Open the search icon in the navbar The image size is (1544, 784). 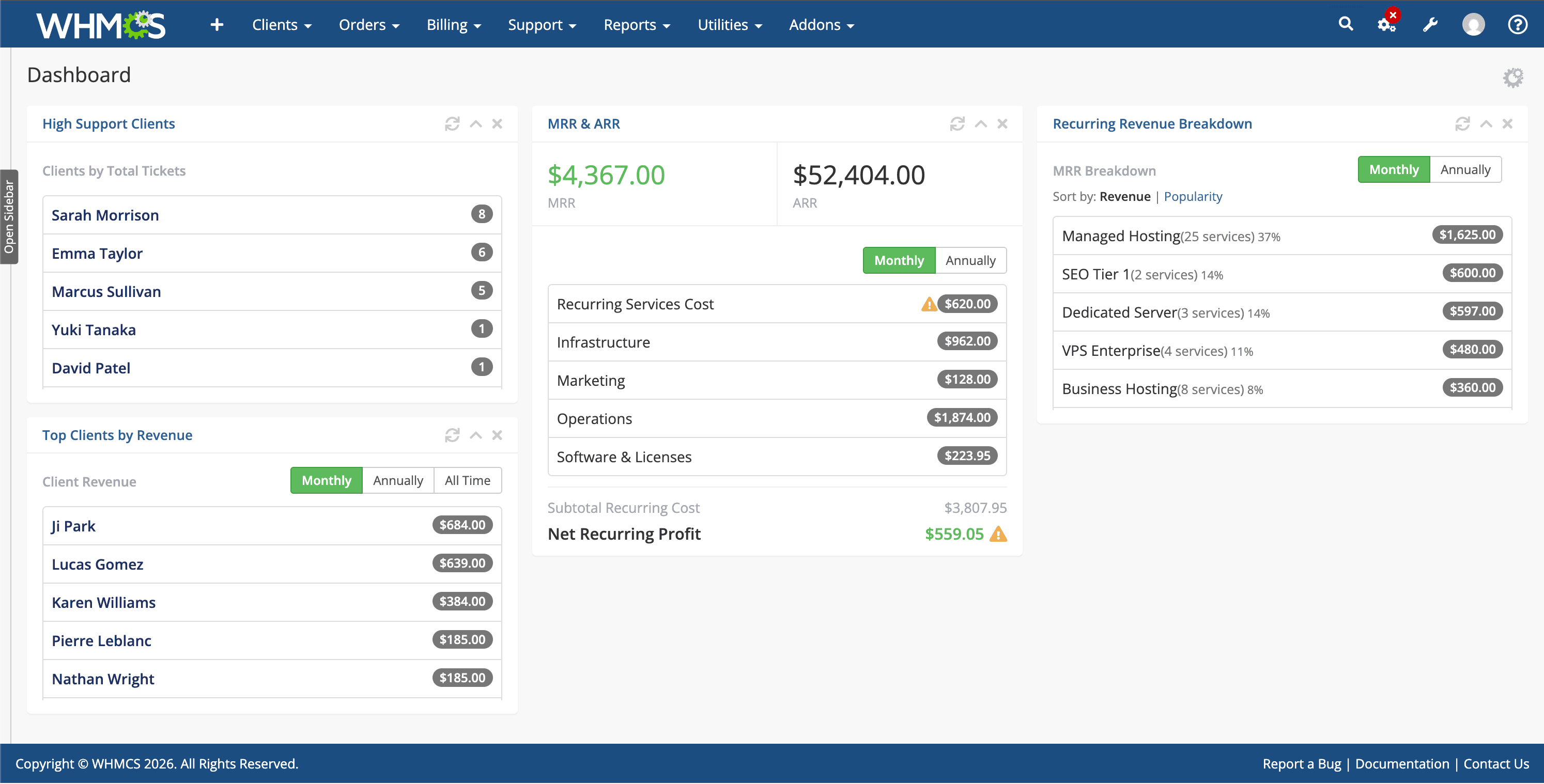1346,25
